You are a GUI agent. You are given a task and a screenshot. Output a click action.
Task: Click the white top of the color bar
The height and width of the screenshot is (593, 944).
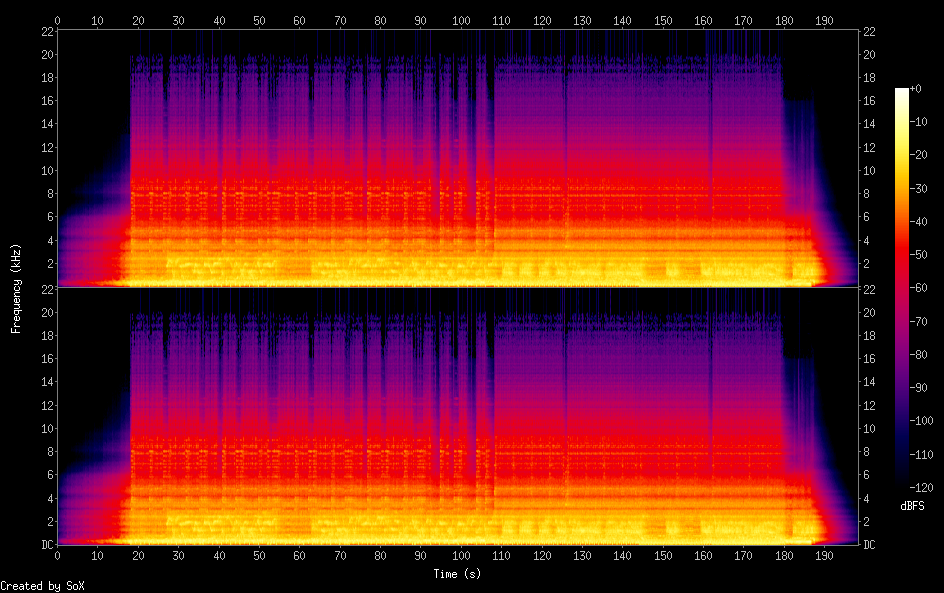(902, 92)
